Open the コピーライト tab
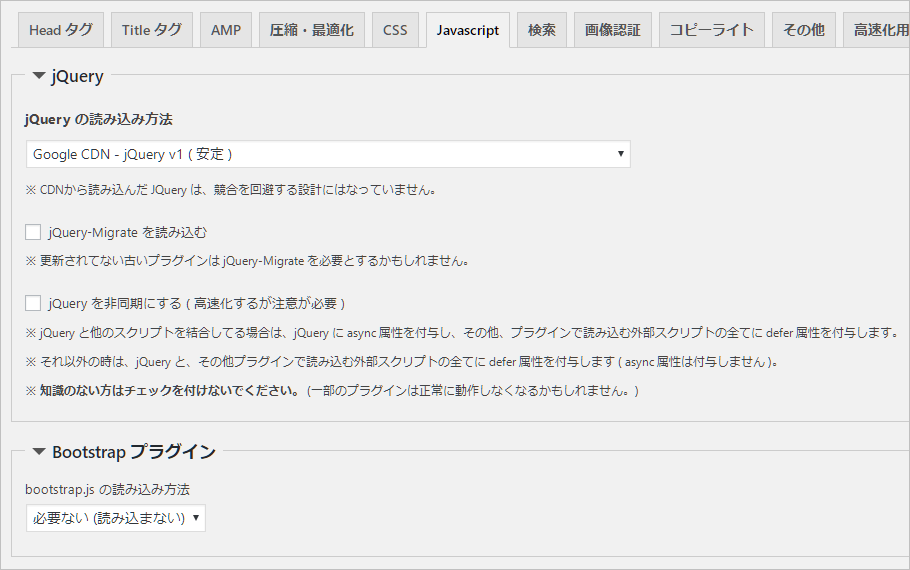 tap(712, 30)
